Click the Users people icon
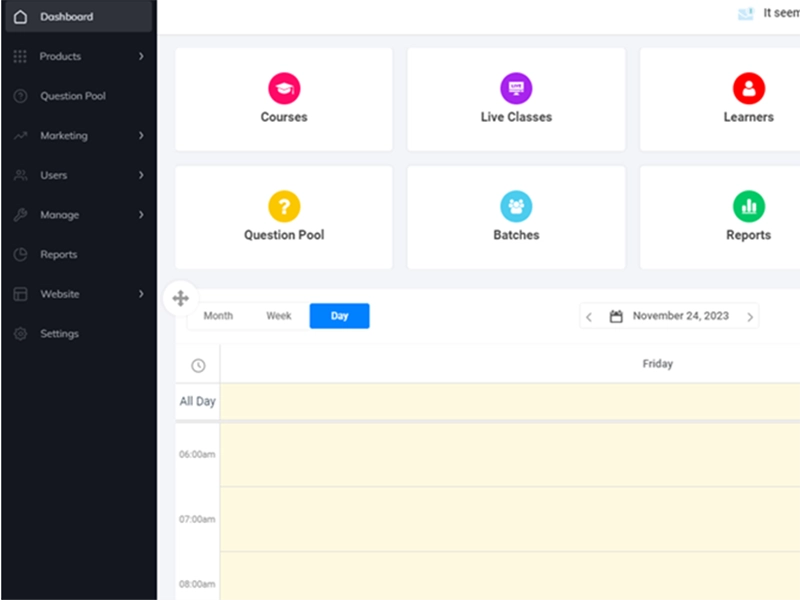This screenshot has width=800, height=600. (x=20, y=176)
